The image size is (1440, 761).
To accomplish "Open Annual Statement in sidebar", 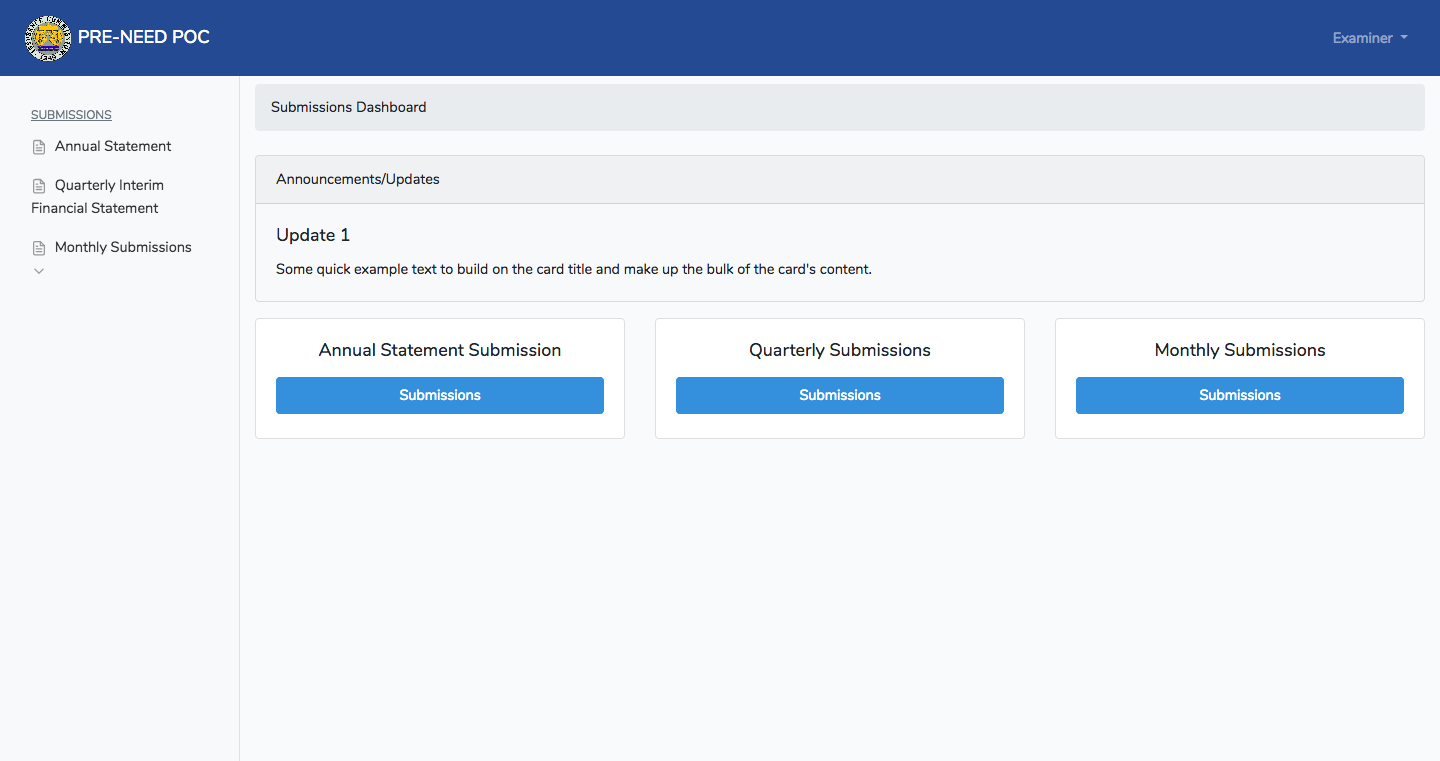I will [x=113, y=146].
